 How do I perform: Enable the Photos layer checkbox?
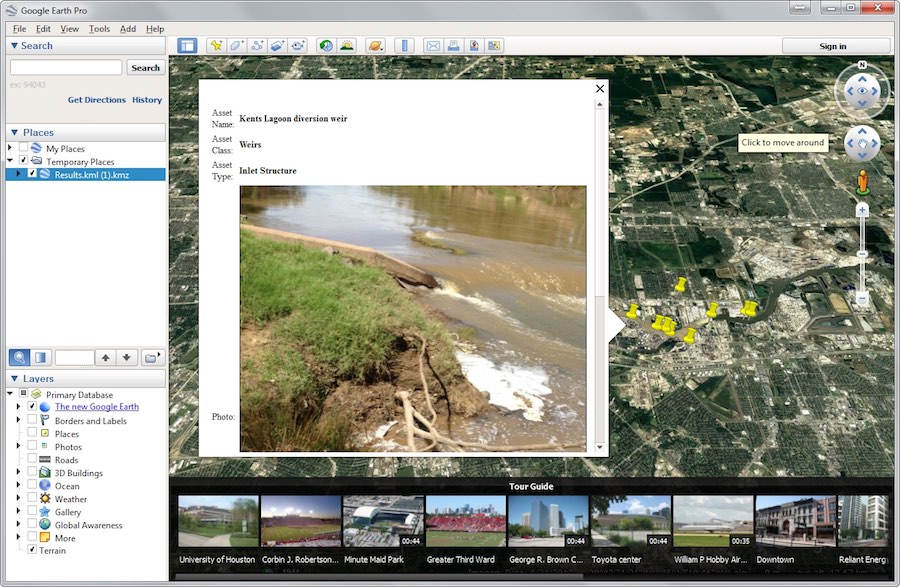click(32, 445)
